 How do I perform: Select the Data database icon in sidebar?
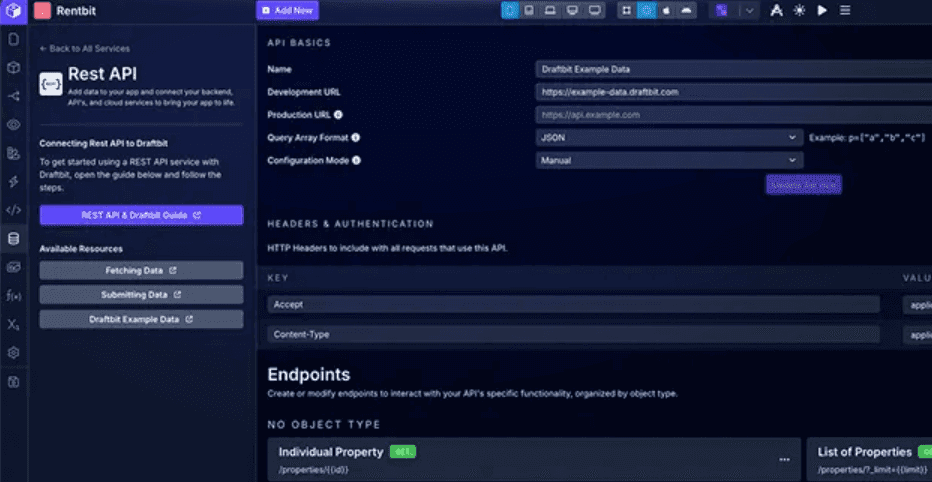point(13,239)
